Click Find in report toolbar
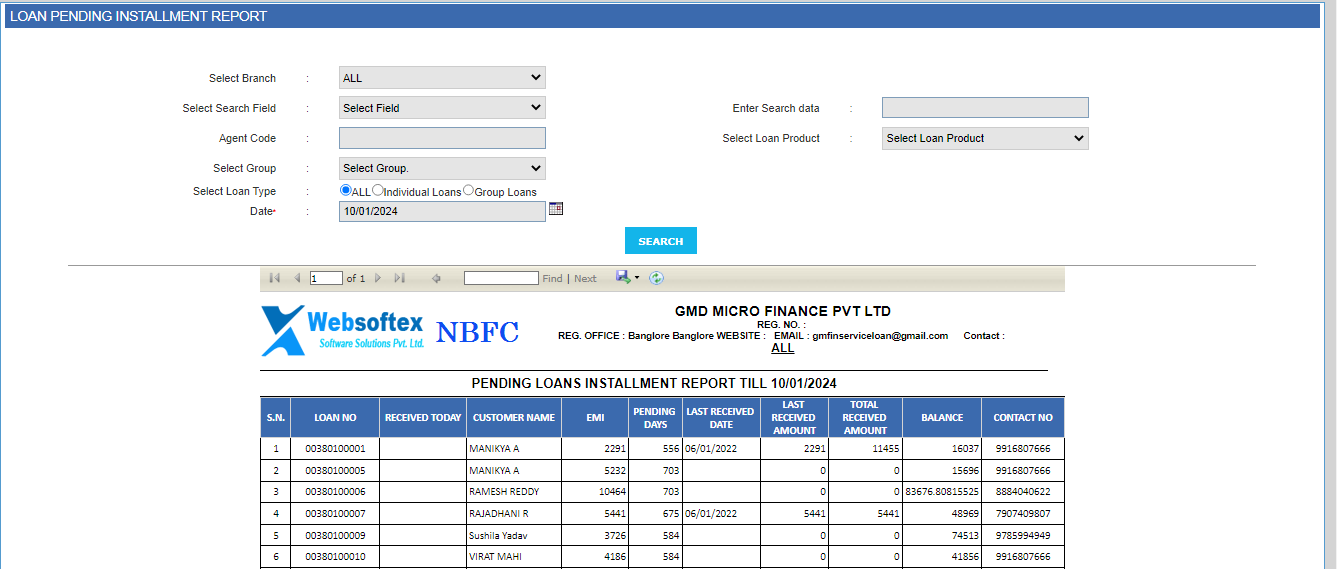The image size is (1337, 569). [x=552, y=279]
